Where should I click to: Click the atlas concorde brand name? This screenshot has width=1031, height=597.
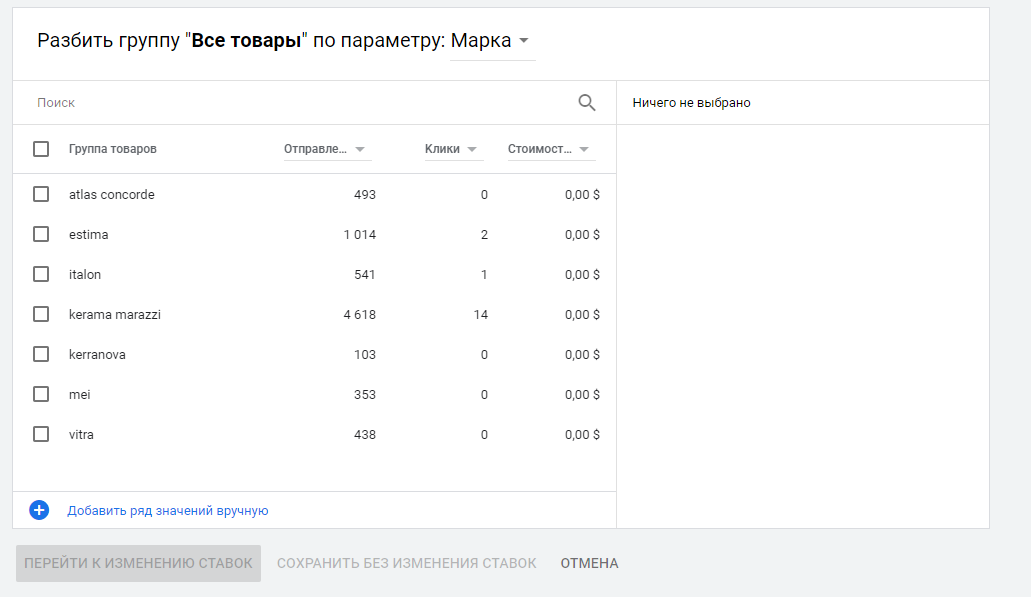tap(112, 195)
